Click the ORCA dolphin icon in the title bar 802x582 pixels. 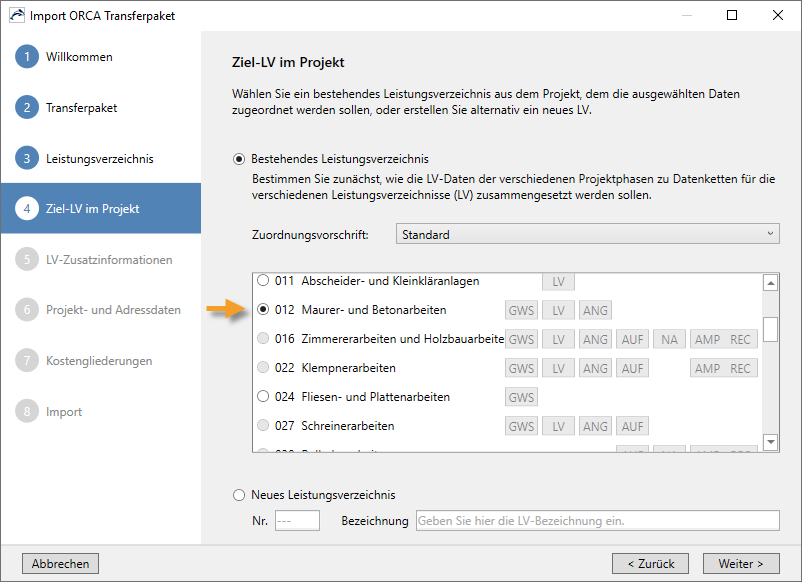(x=17, y=15)
